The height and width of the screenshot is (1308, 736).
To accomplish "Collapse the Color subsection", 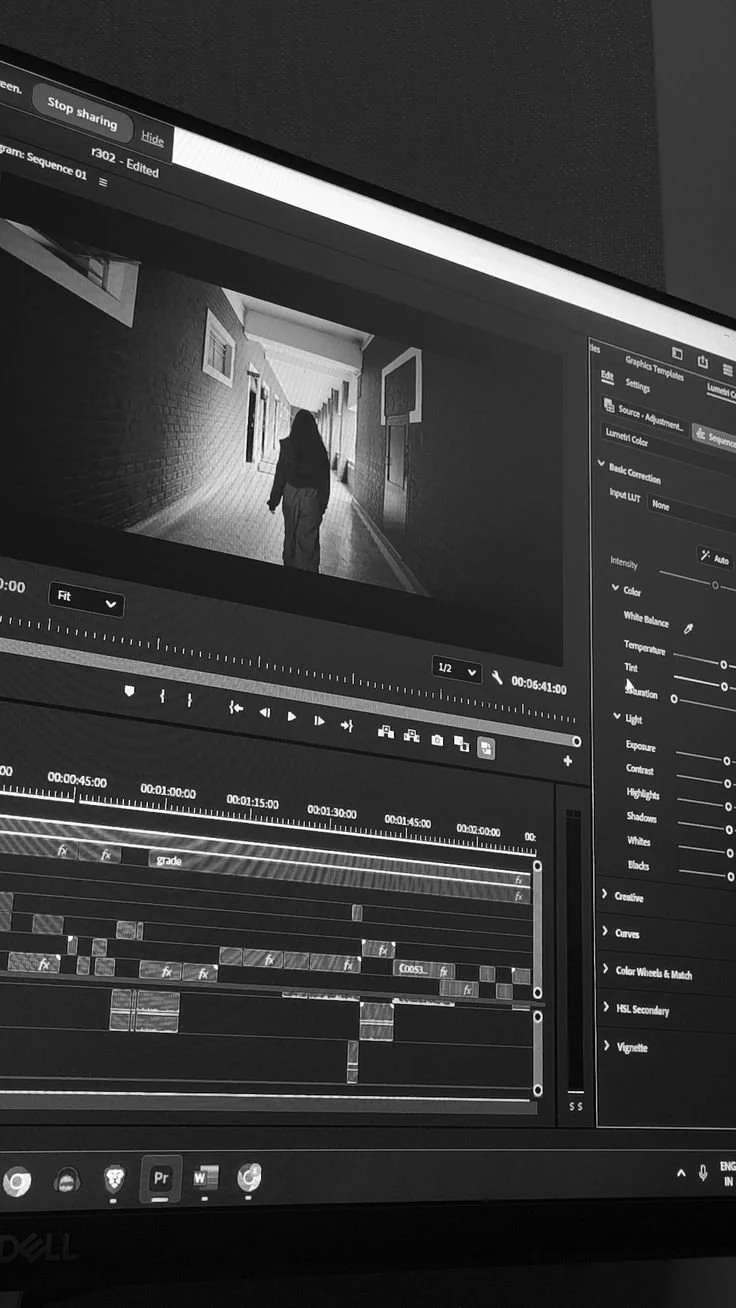I will 616,589.
